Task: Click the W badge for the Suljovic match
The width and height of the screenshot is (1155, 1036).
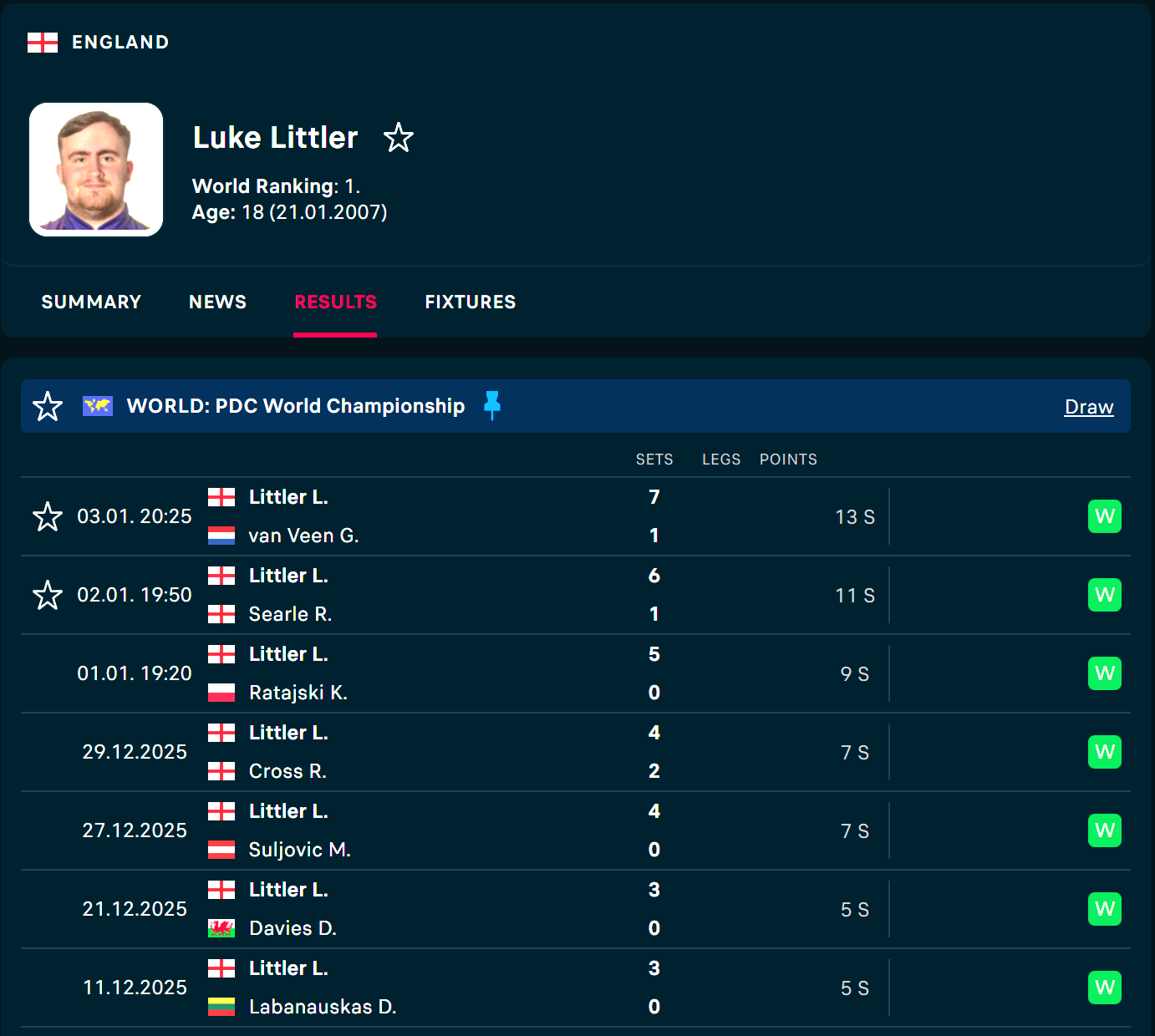Action: (x=1105, y=830)
